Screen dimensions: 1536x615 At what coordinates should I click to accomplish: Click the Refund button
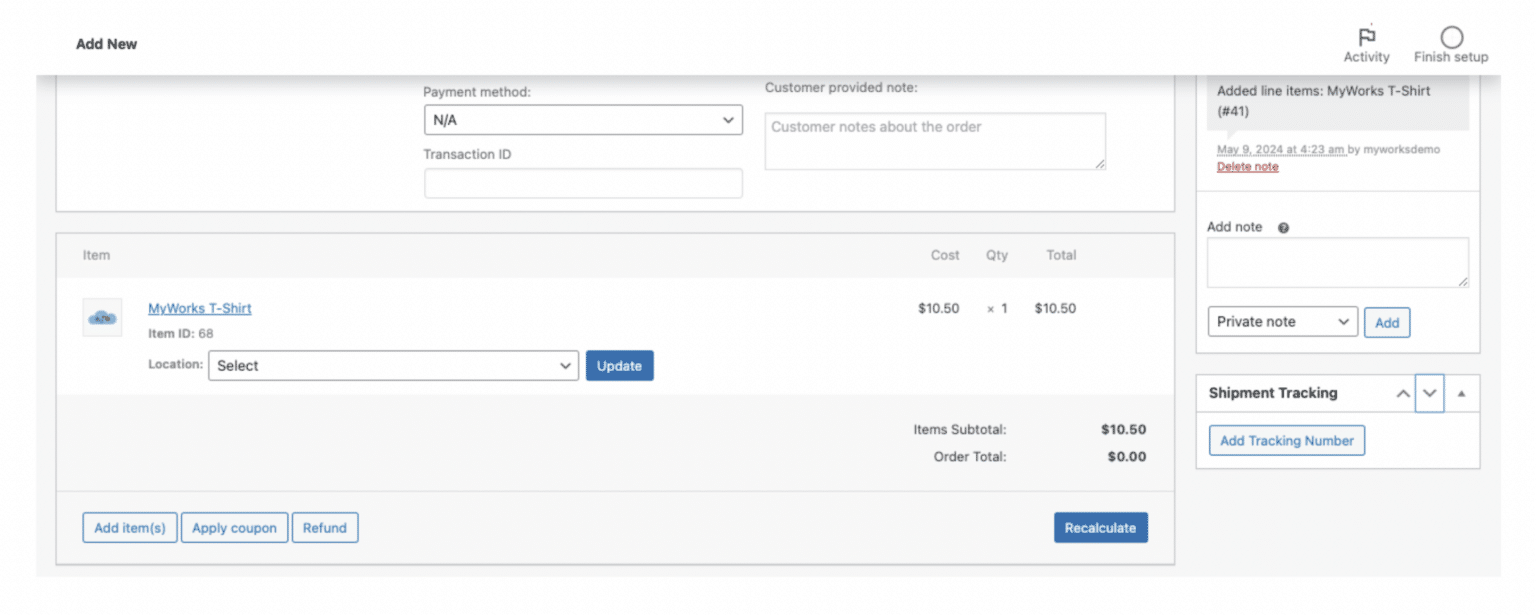click(x=325, y=527)
